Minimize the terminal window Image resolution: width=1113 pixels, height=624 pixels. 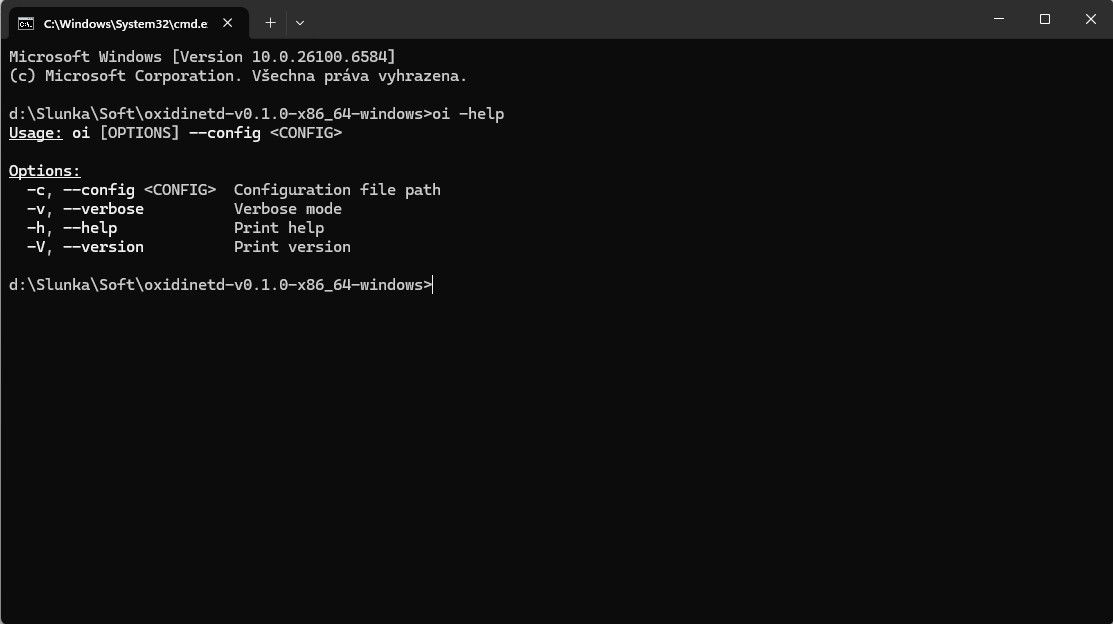(x=999, y=19)
